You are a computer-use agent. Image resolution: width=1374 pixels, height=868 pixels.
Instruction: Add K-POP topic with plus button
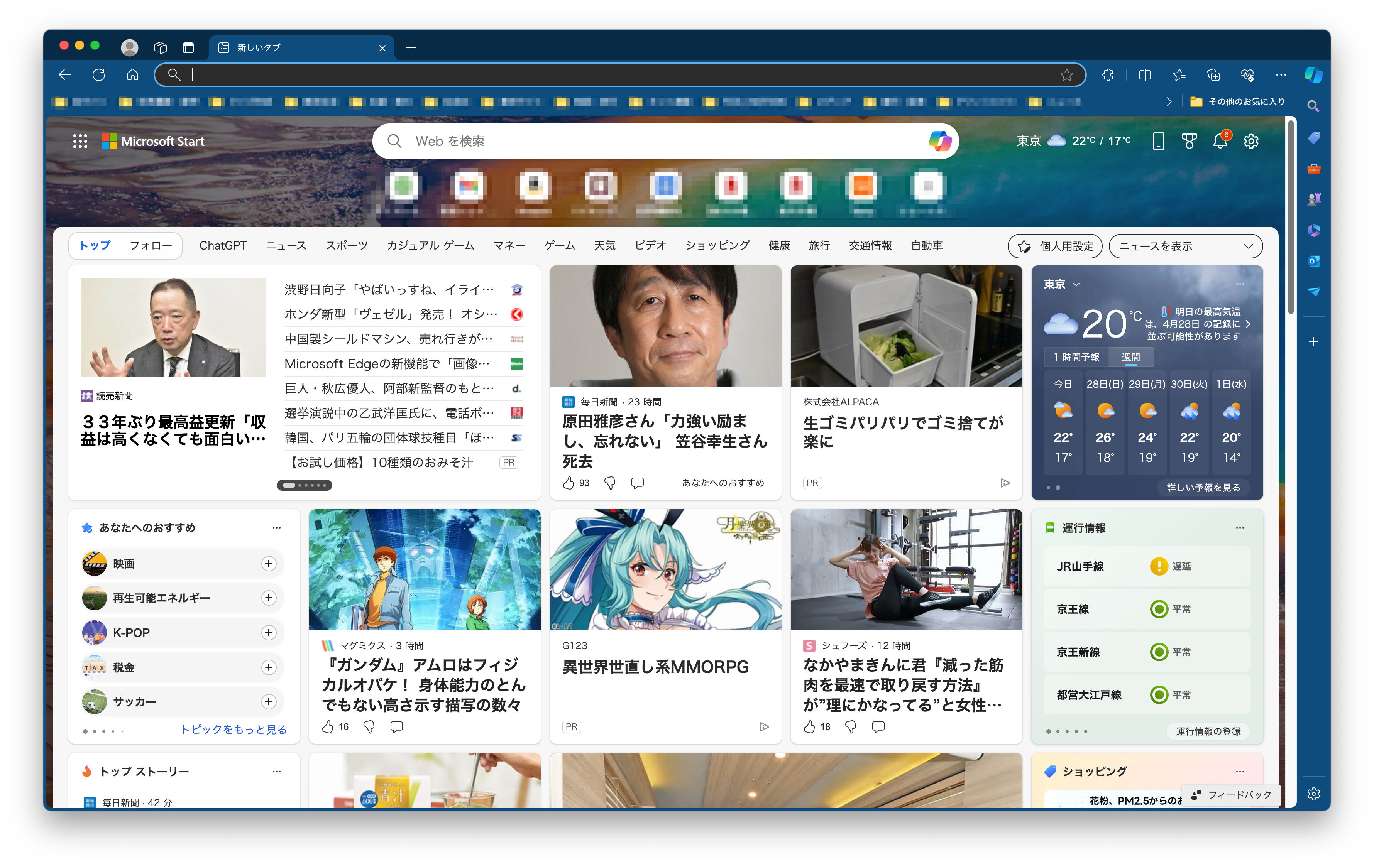[269, 632]
